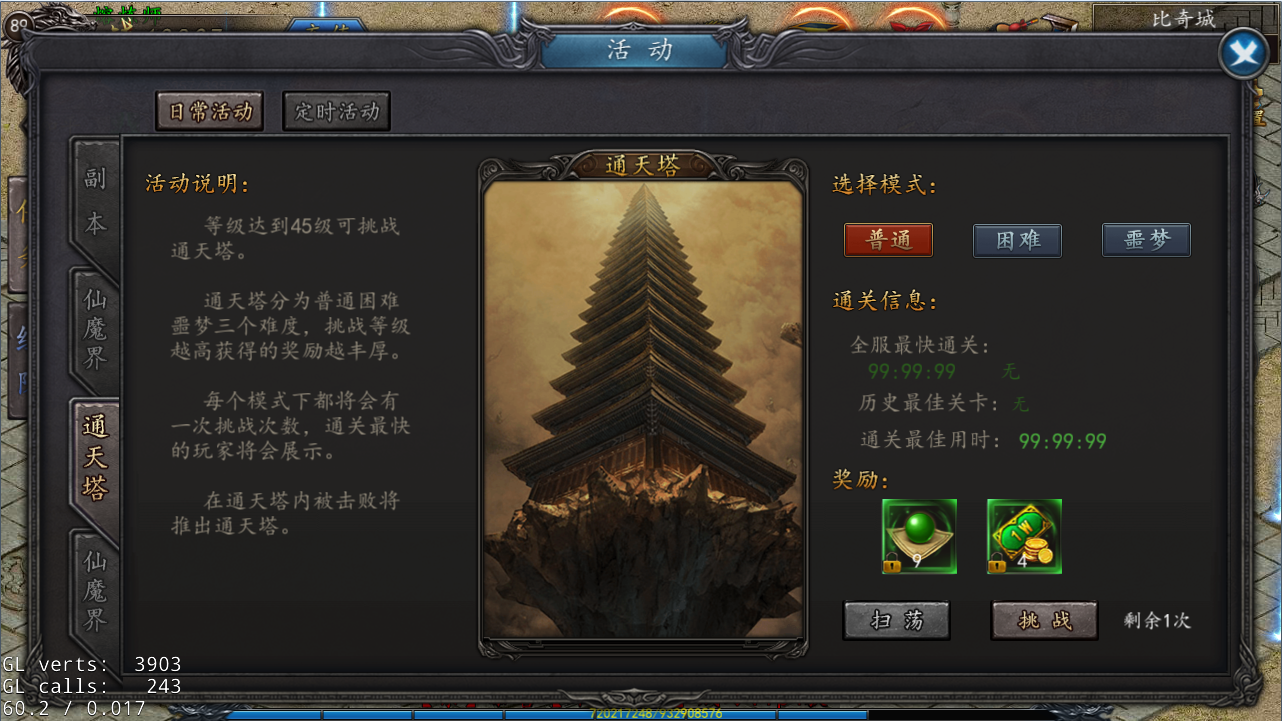The image size is (1282, 721).
Task: Click the green orb reward icon
Action: pyautogui.click(x=919, y=536)
